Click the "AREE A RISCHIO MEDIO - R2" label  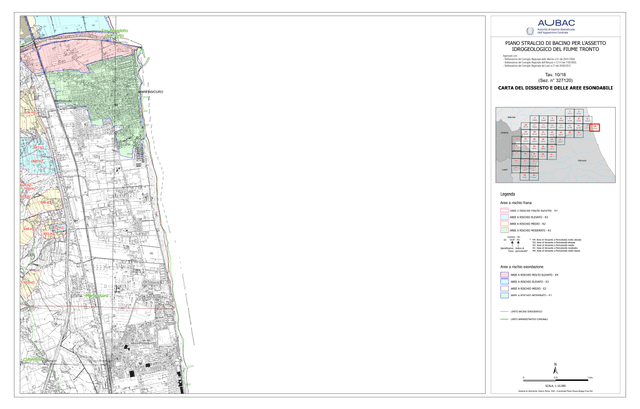528,224
